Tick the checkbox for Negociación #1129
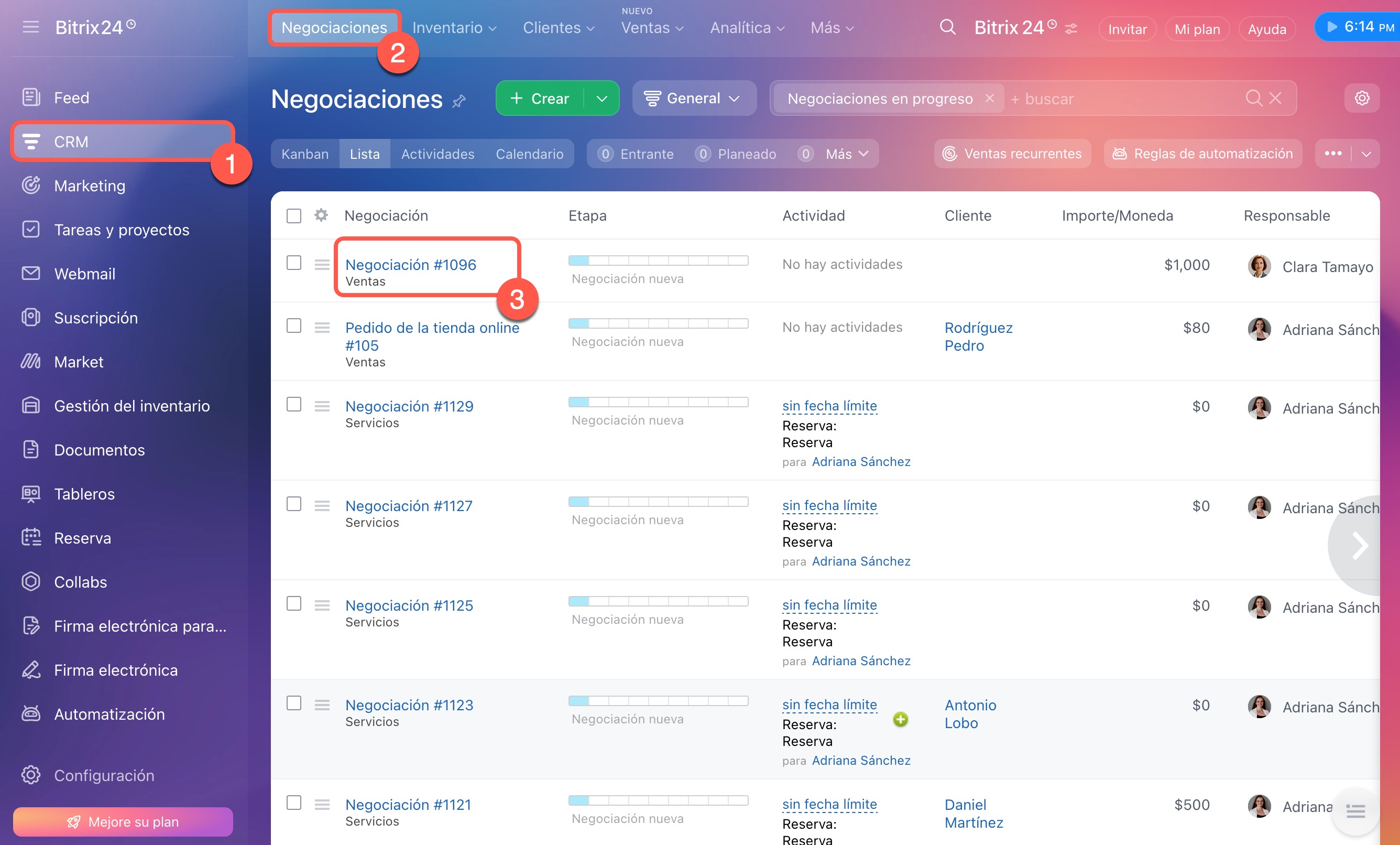This screenshot has height=845, width=1400. coord(294,405)
